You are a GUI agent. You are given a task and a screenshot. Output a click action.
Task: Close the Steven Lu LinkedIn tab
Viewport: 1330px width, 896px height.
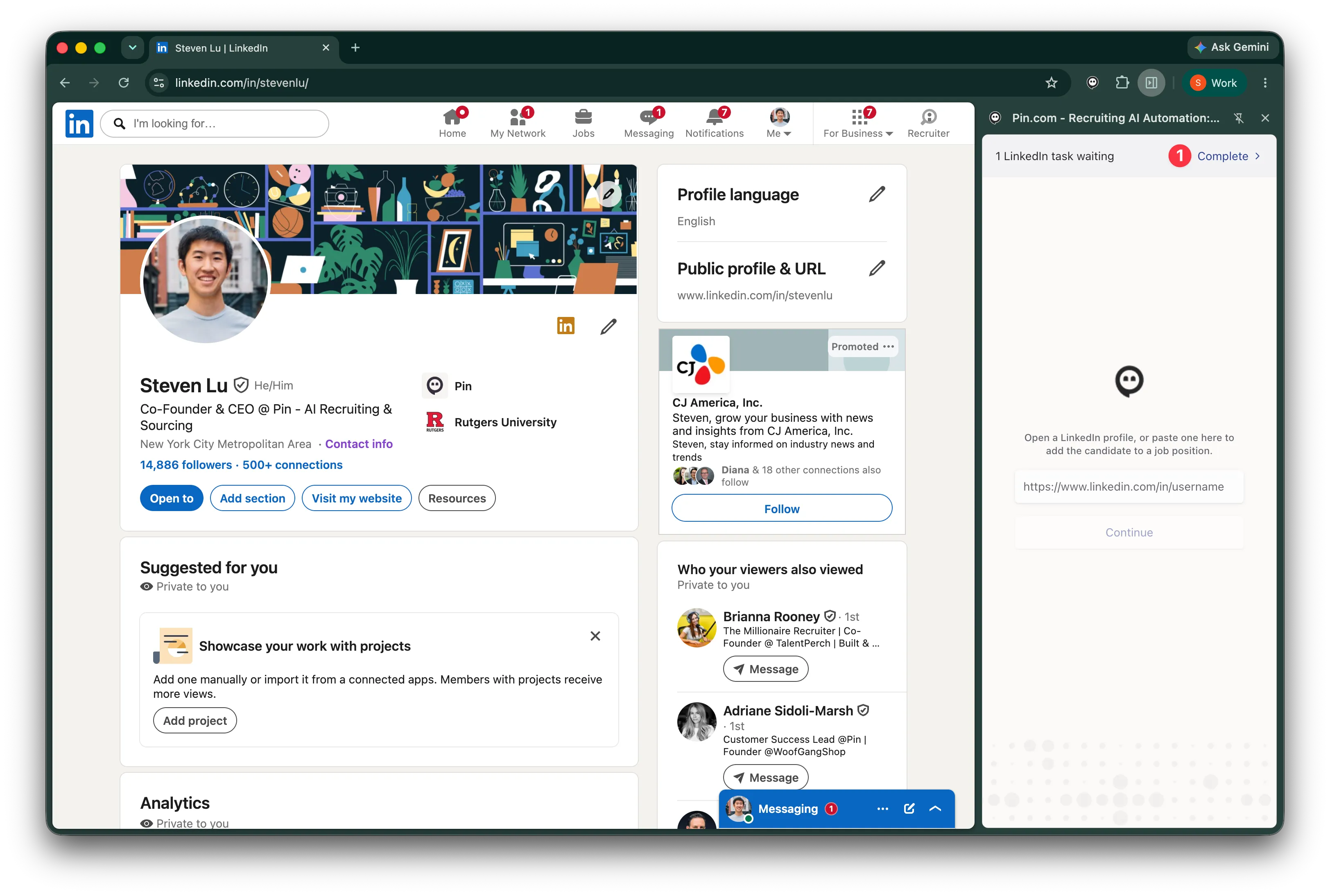(x=326, y=48)
